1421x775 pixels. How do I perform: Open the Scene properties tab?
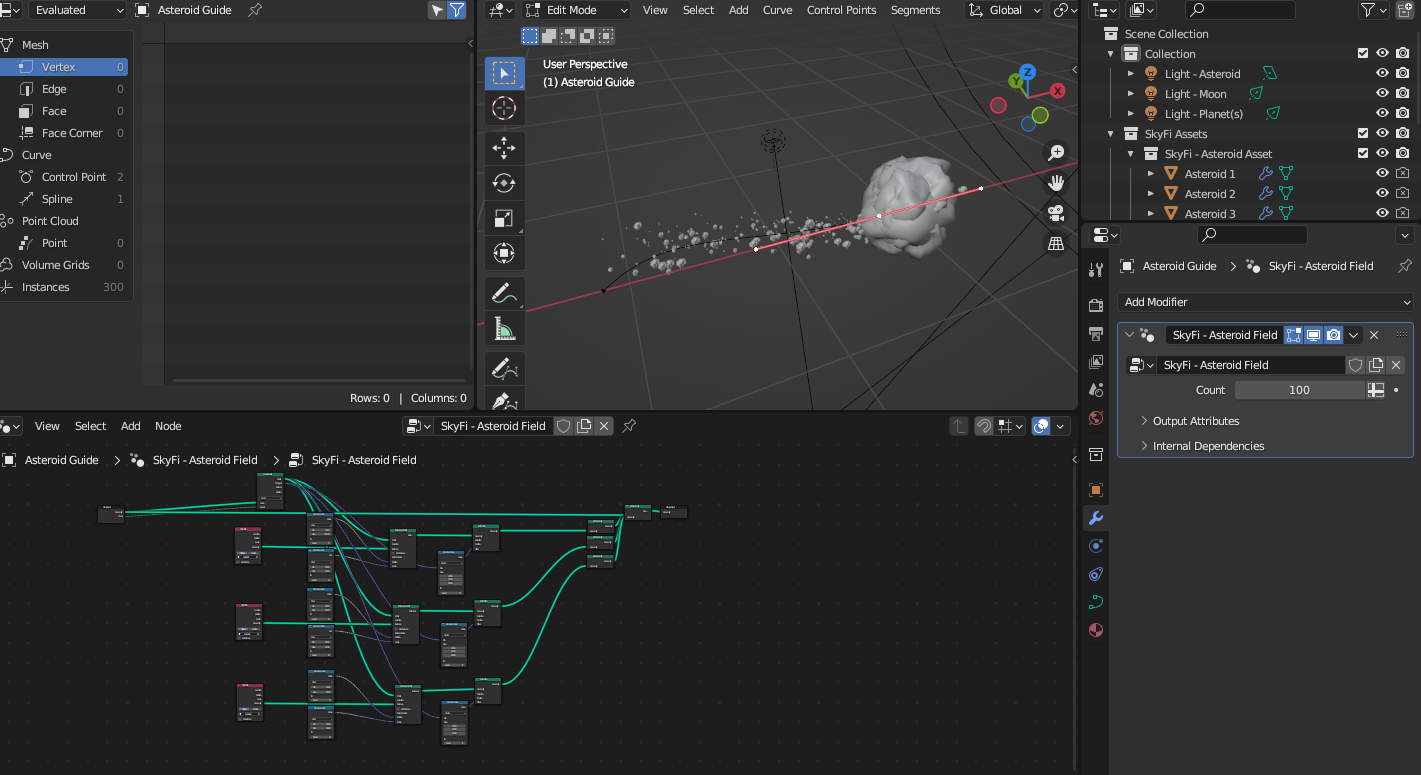[x=1096, y=390]
